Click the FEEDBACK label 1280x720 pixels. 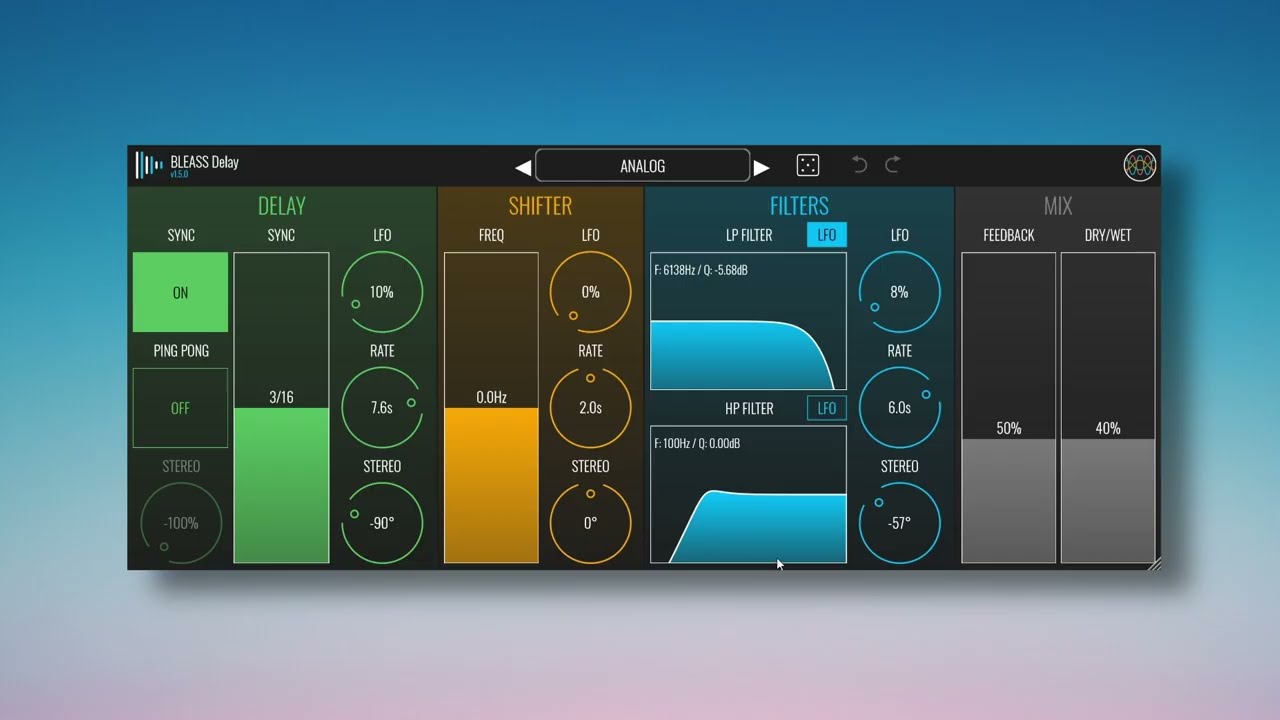[x=1009, y=235]
